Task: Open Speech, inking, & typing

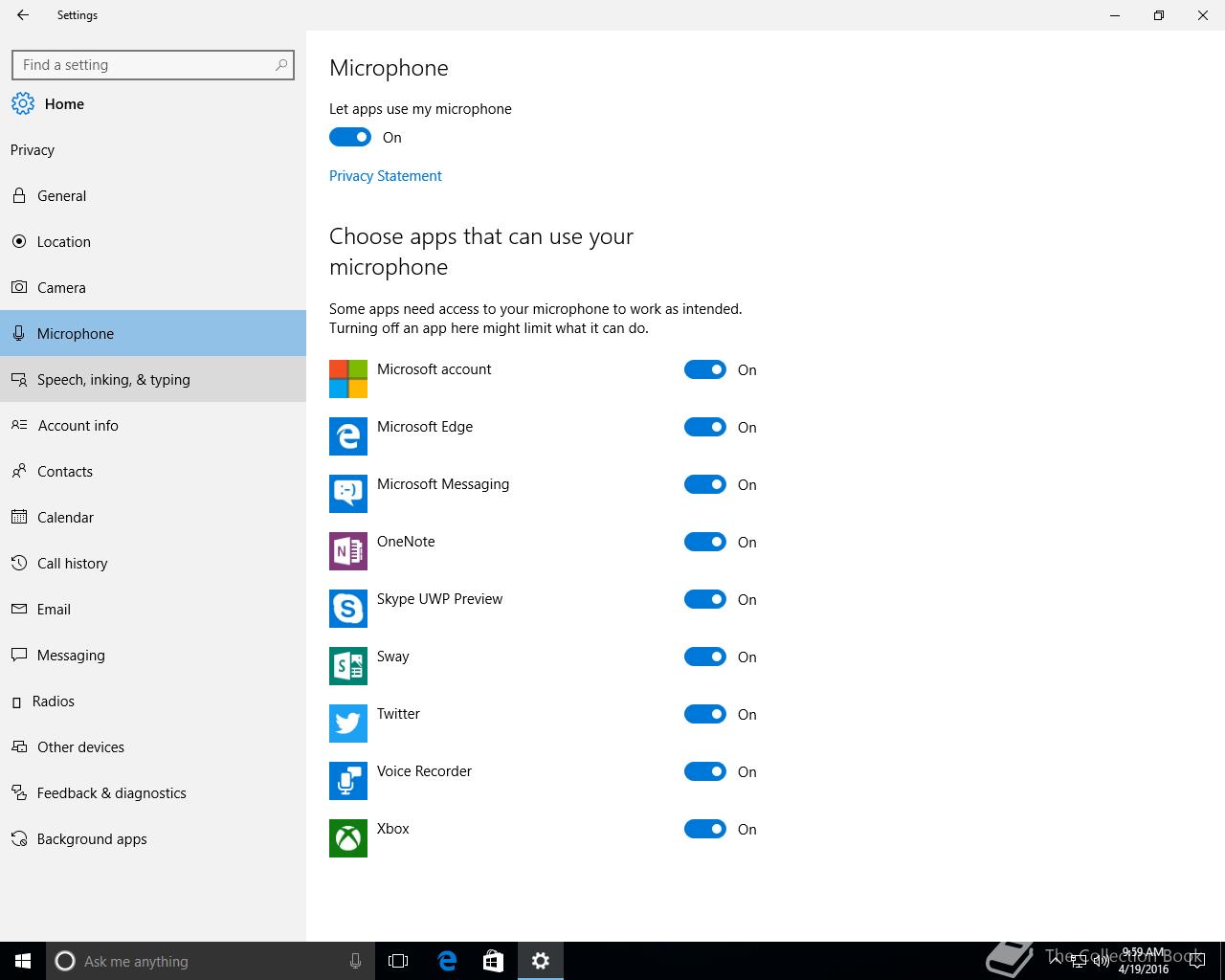Action: click(153, 379)
